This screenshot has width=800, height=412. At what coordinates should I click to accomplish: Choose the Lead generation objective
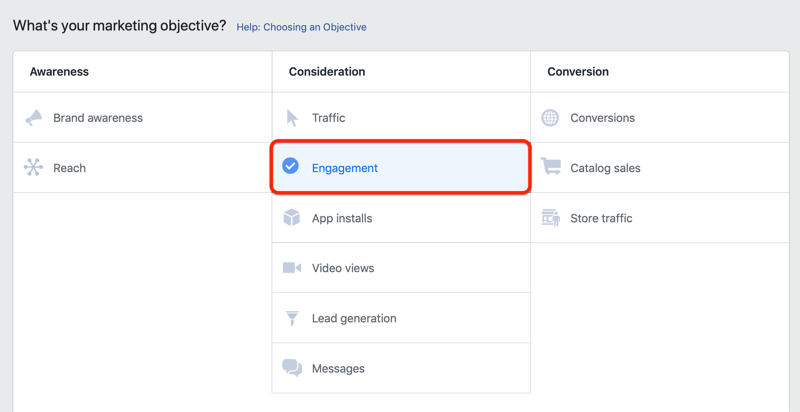tap(354, 318)
